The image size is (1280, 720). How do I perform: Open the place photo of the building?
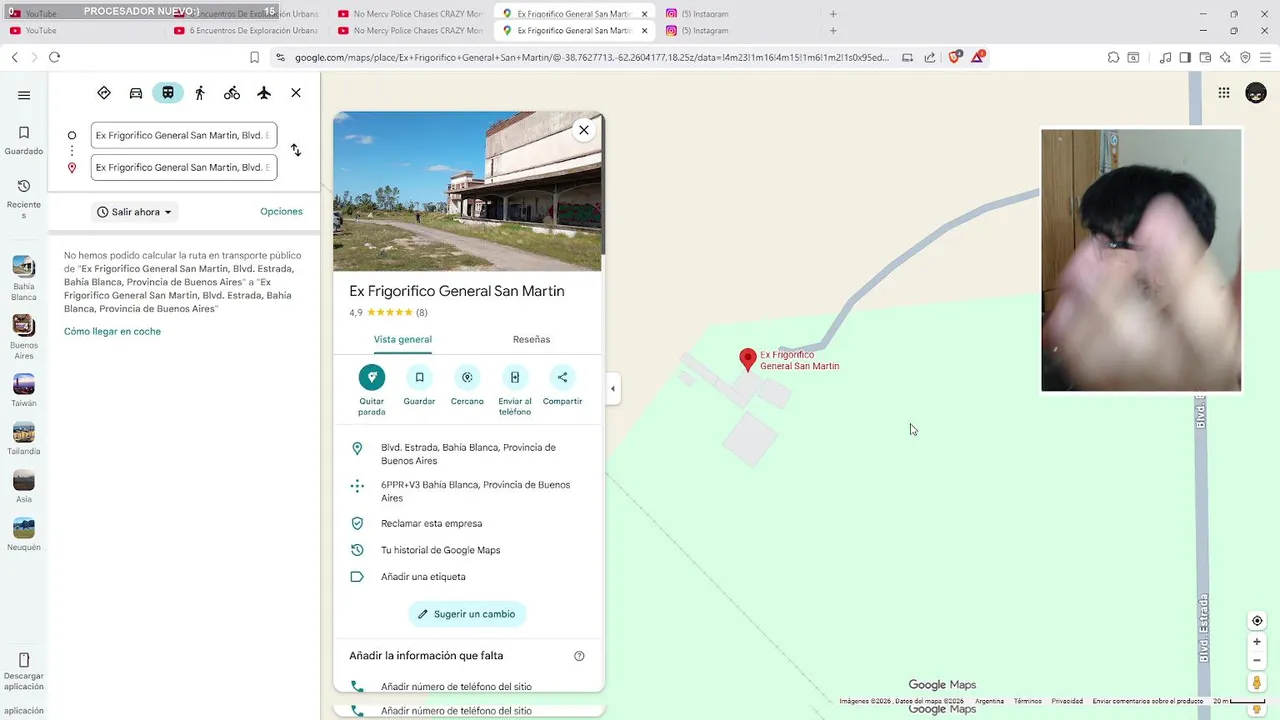(467, 191)
